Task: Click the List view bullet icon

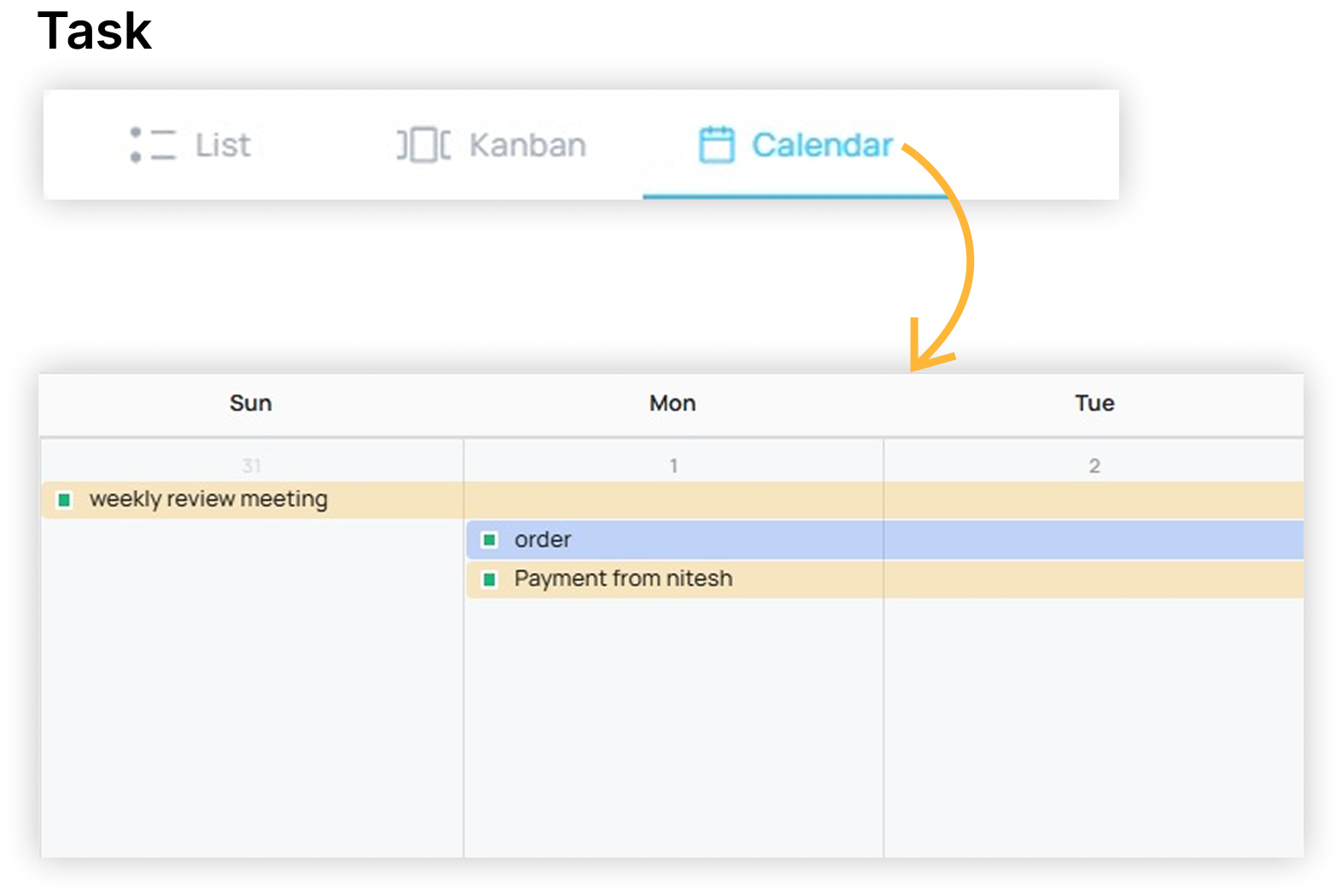Action: pos(153,145)
